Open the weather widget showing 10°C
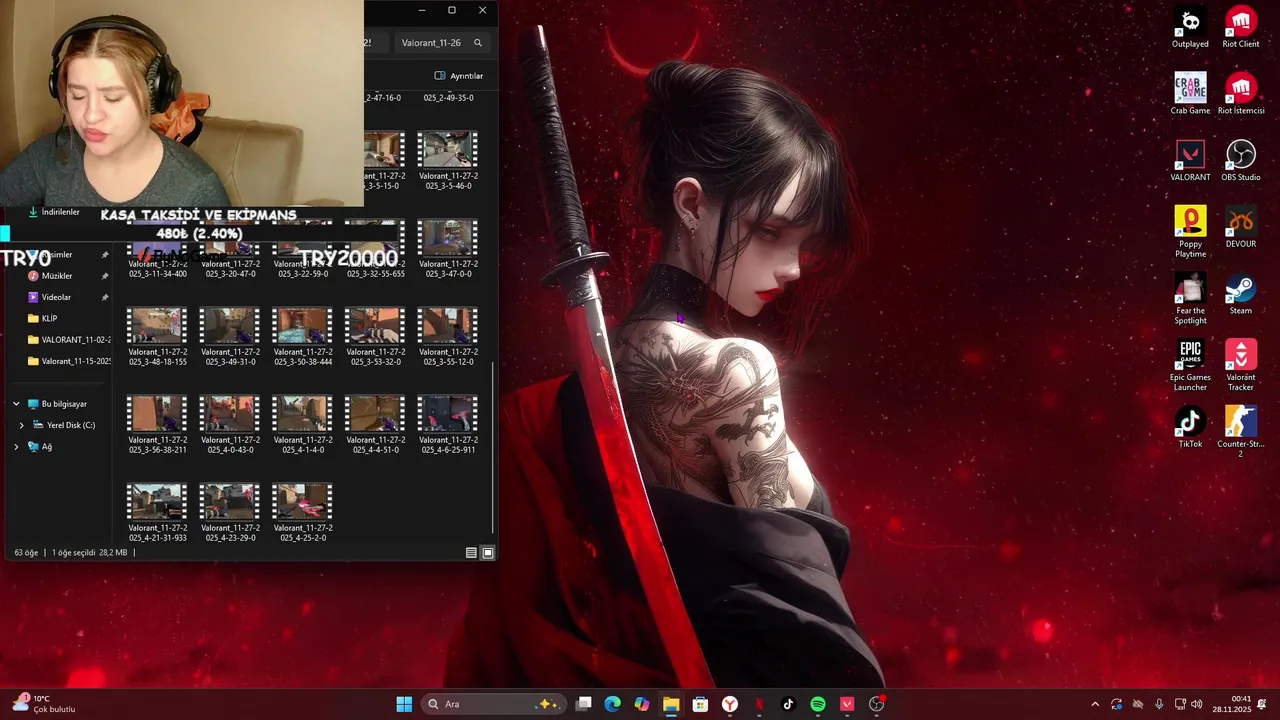Viewport: 1280px width, 720px height. 44,704
